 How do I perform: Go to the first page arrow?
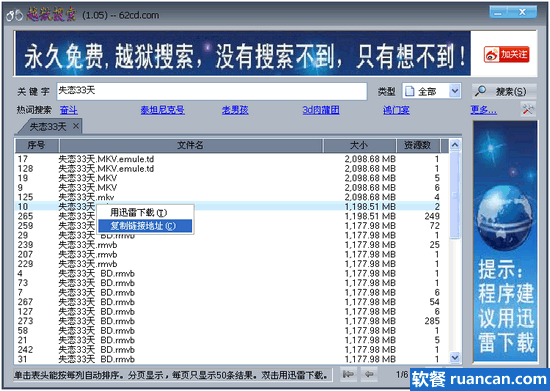348,375
